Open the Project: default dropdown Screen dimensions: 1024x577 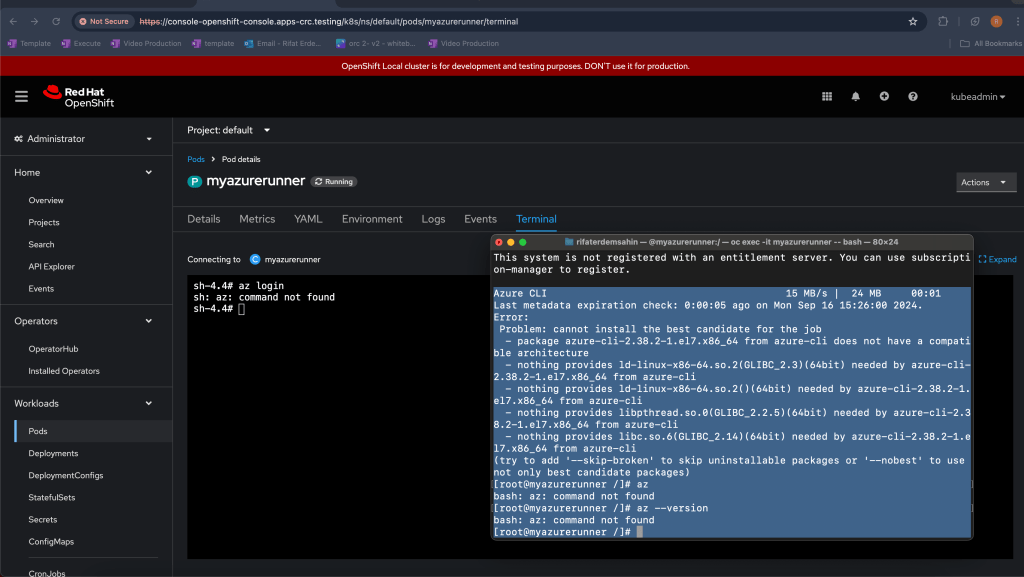point(229,130)
